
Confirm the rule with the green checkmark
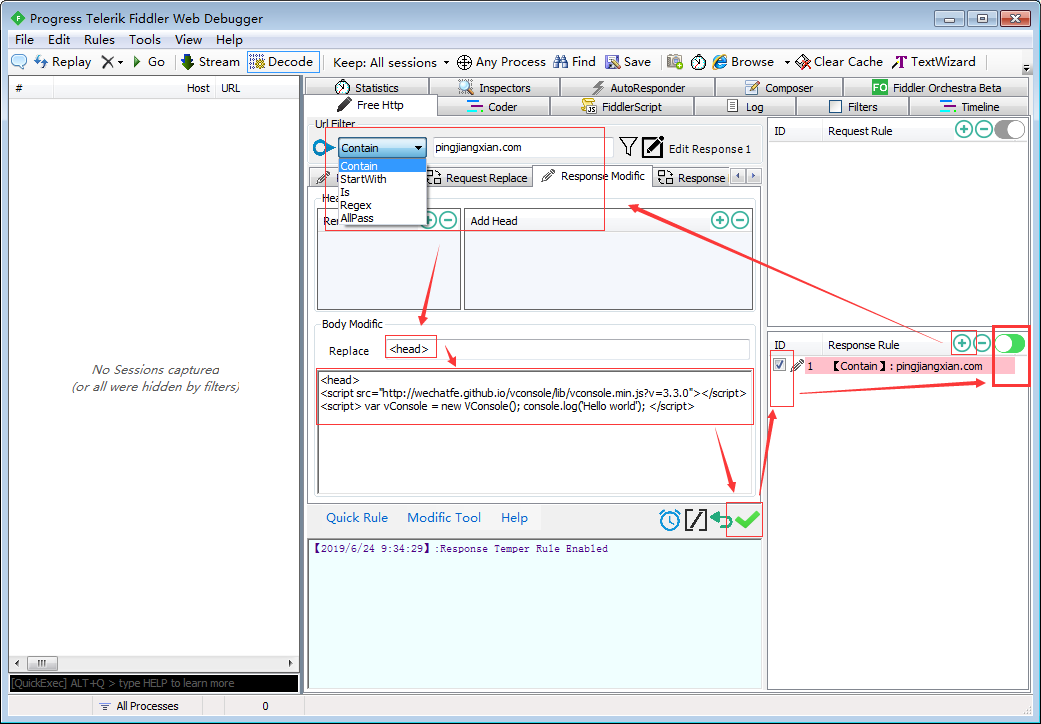[748, 520]
